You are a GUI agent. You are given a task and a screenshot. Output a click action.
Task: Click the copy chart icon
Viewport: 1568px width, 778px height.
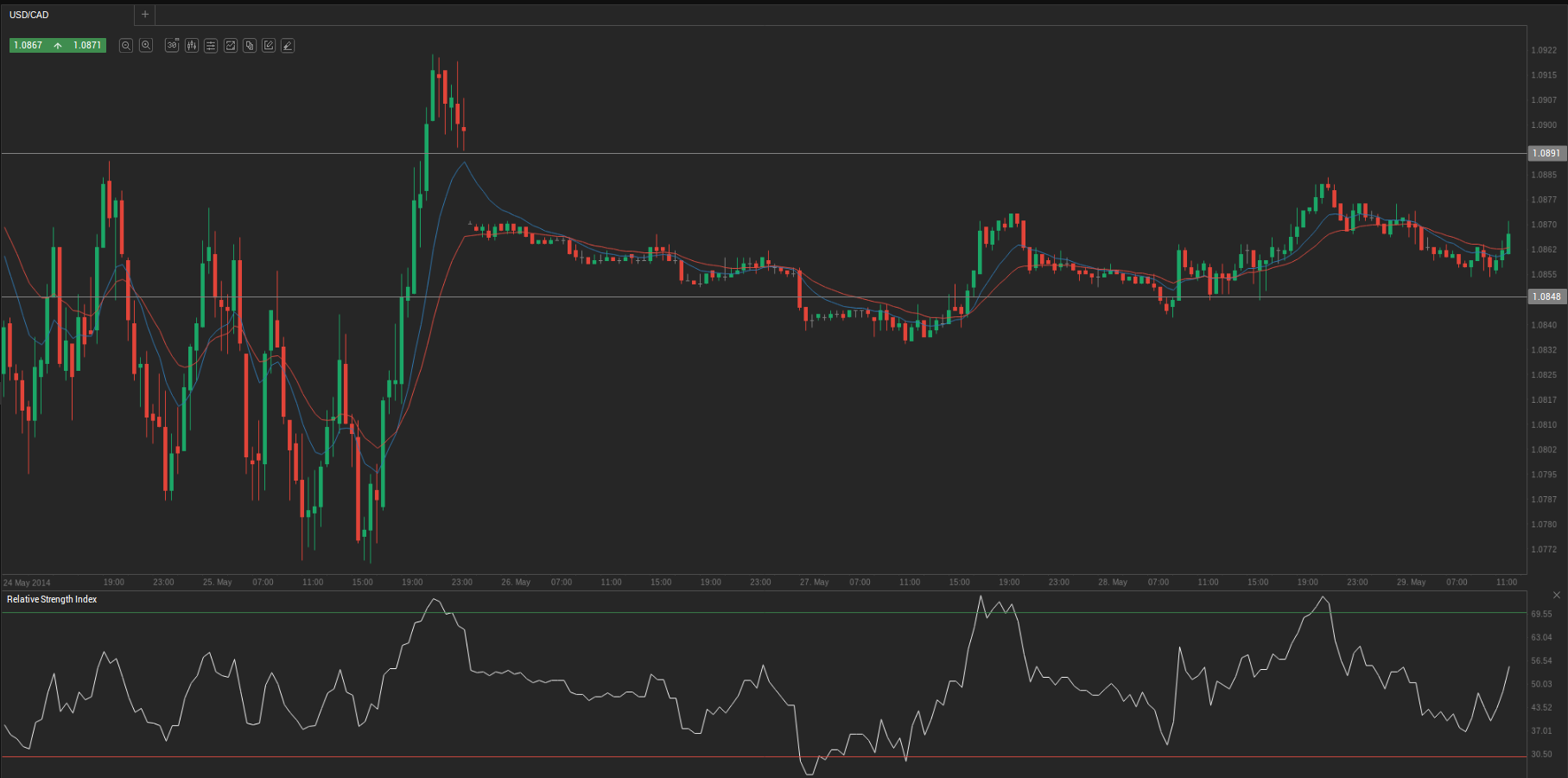coord(250,46)
